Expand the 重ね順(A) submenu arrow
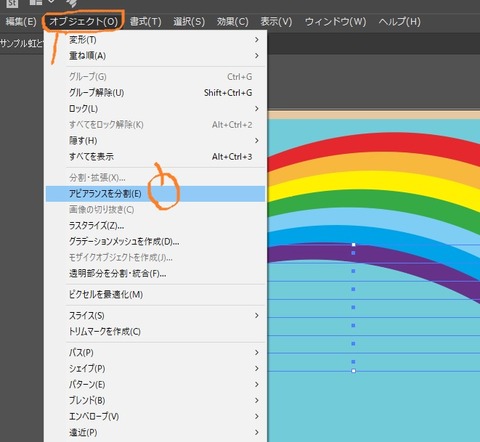The width and height of the screenshot is (480, 442). [x=257, y=56]
